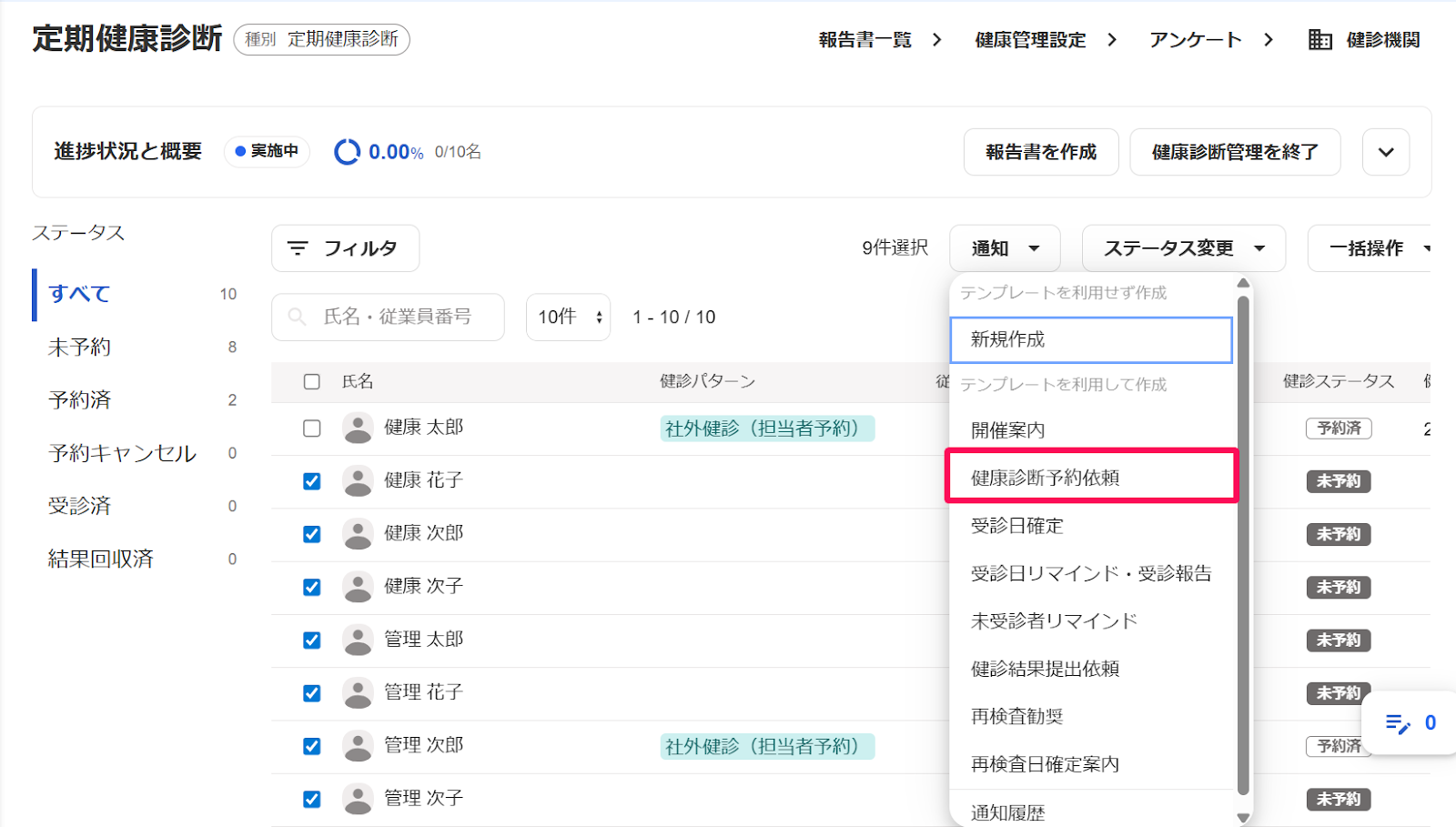Choose 健康診断予約依頼 template
The image size is (1456, 827).
click(1091, 478)
